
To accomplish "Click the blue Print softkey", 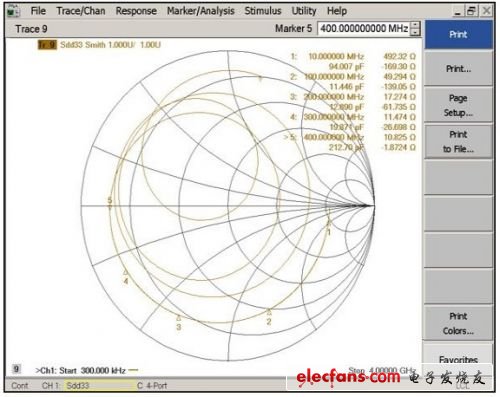I will (458, 34).
